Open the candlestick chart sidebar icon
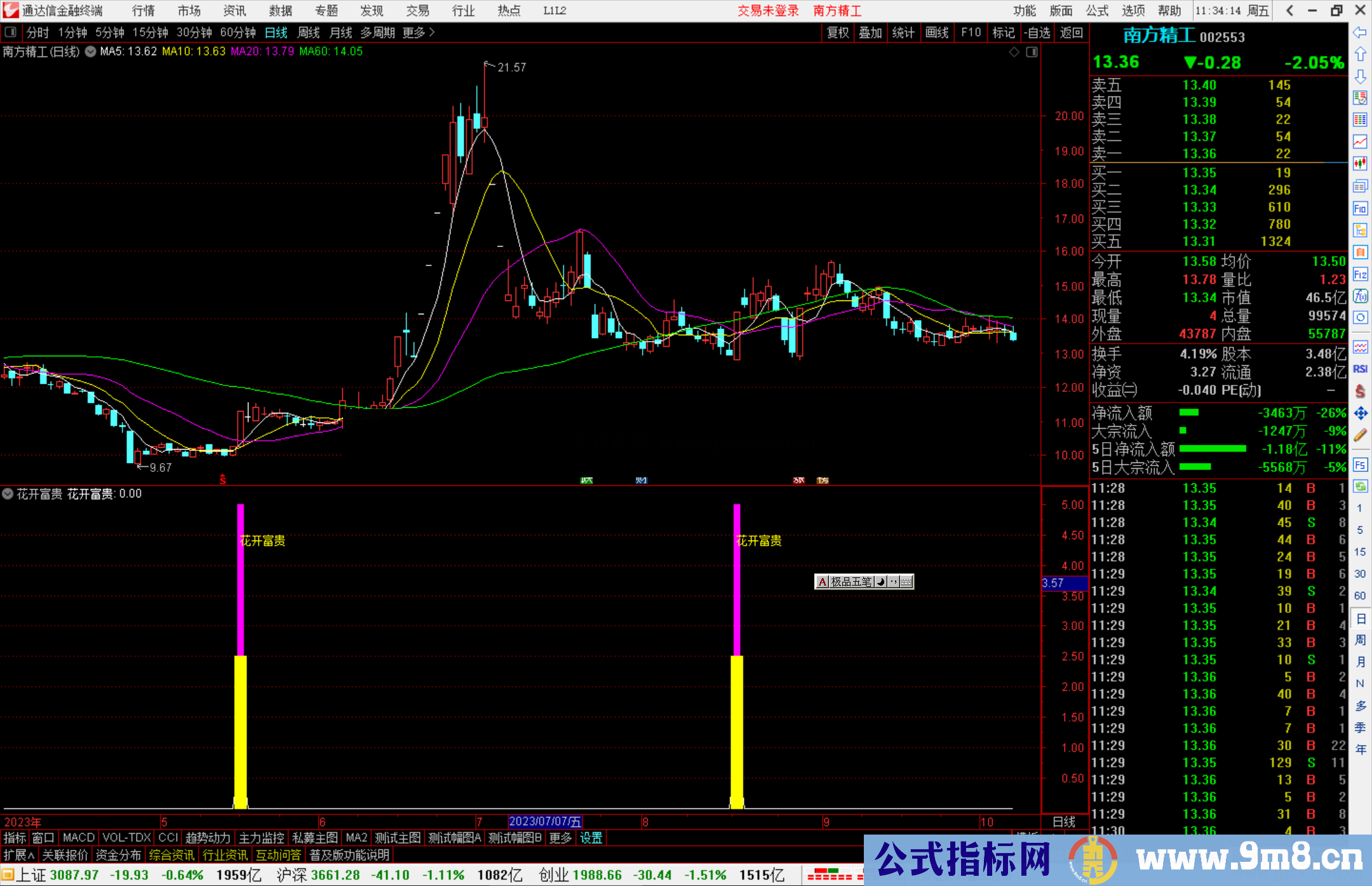 point(1360,164)
